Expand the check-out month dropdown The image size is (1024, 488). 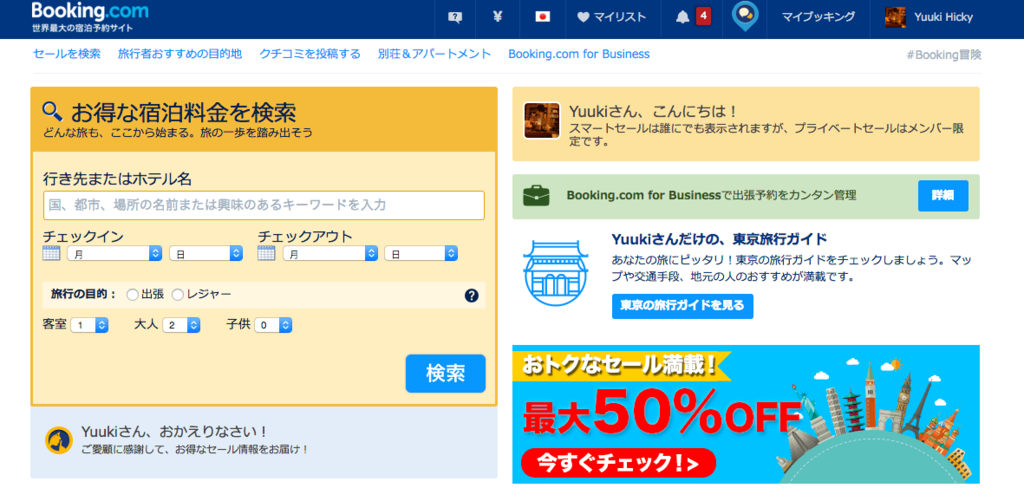(330, 253)
